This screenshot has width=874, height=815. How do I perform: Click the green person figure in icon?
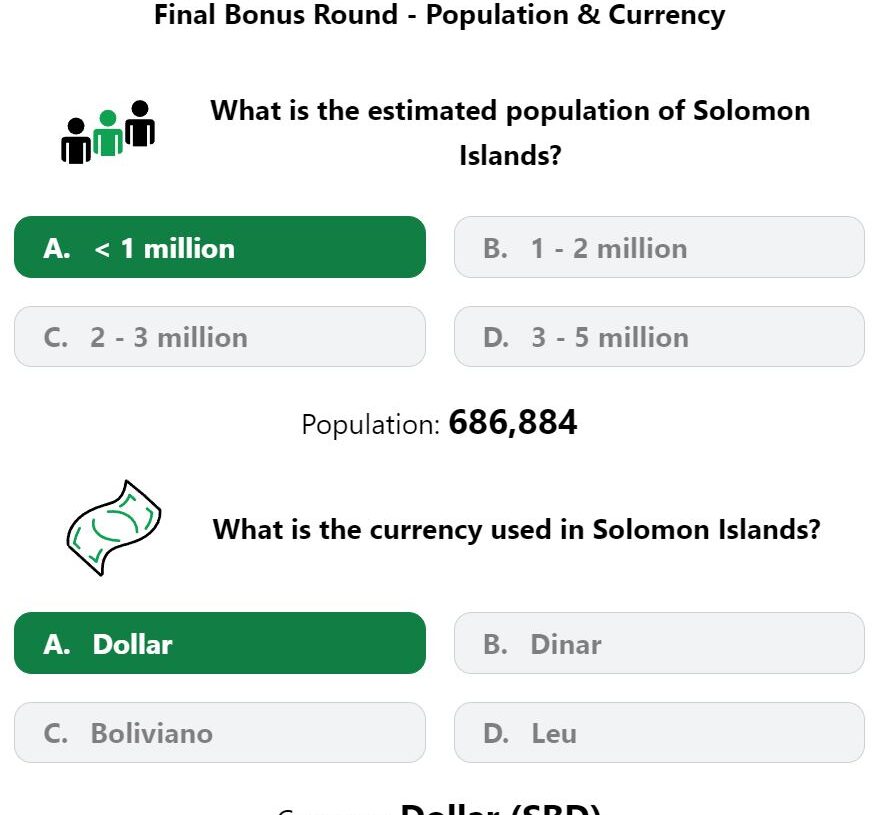108,133
